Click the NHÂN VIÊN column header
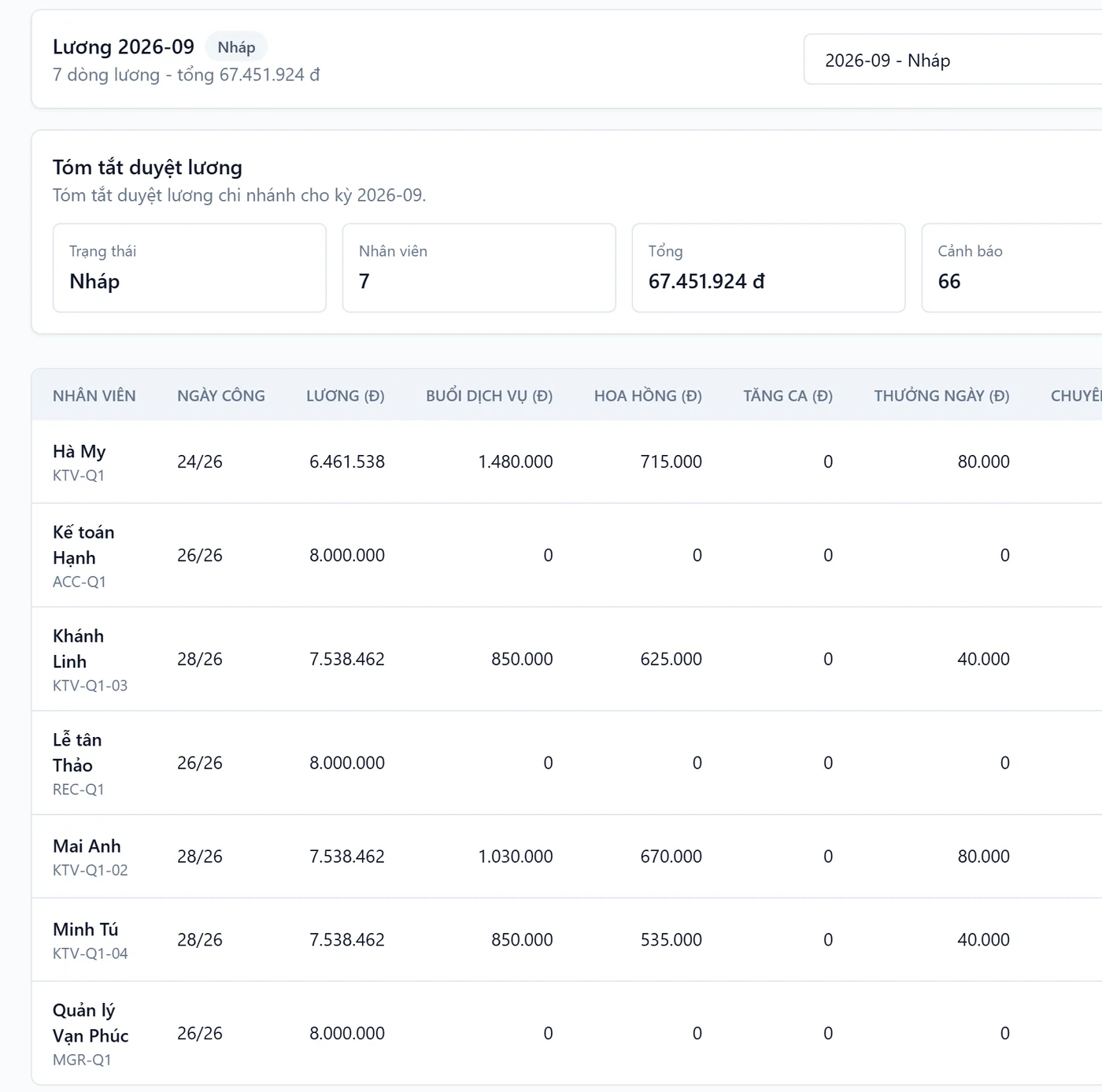Image resolution: width=1102 pixels, height=1092 pixels. (94, 396)
